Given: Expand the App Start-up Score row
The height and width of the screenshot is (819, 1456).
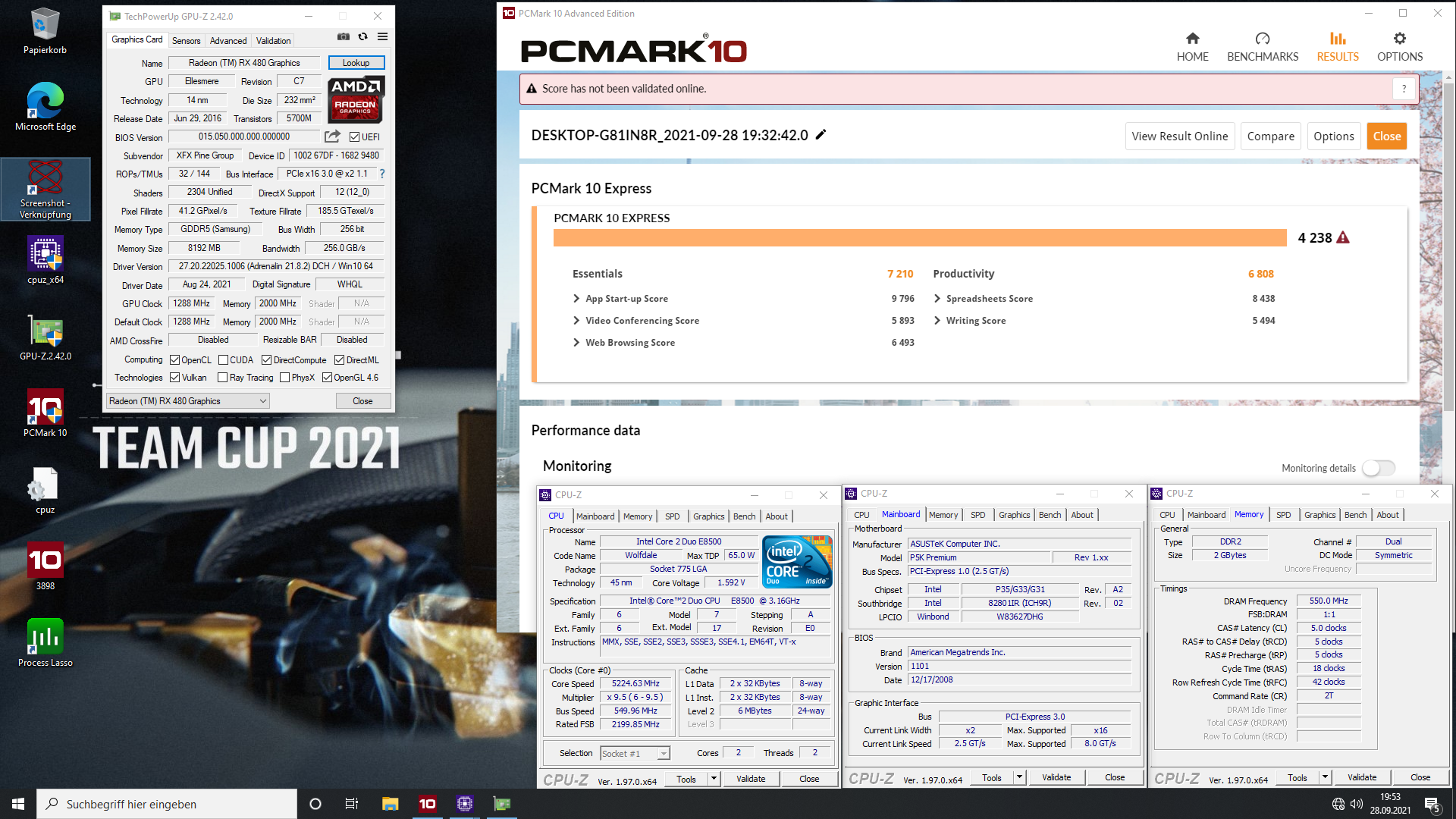Looking at the screenshot, I should pyautogui.click(x=576, y=299).
